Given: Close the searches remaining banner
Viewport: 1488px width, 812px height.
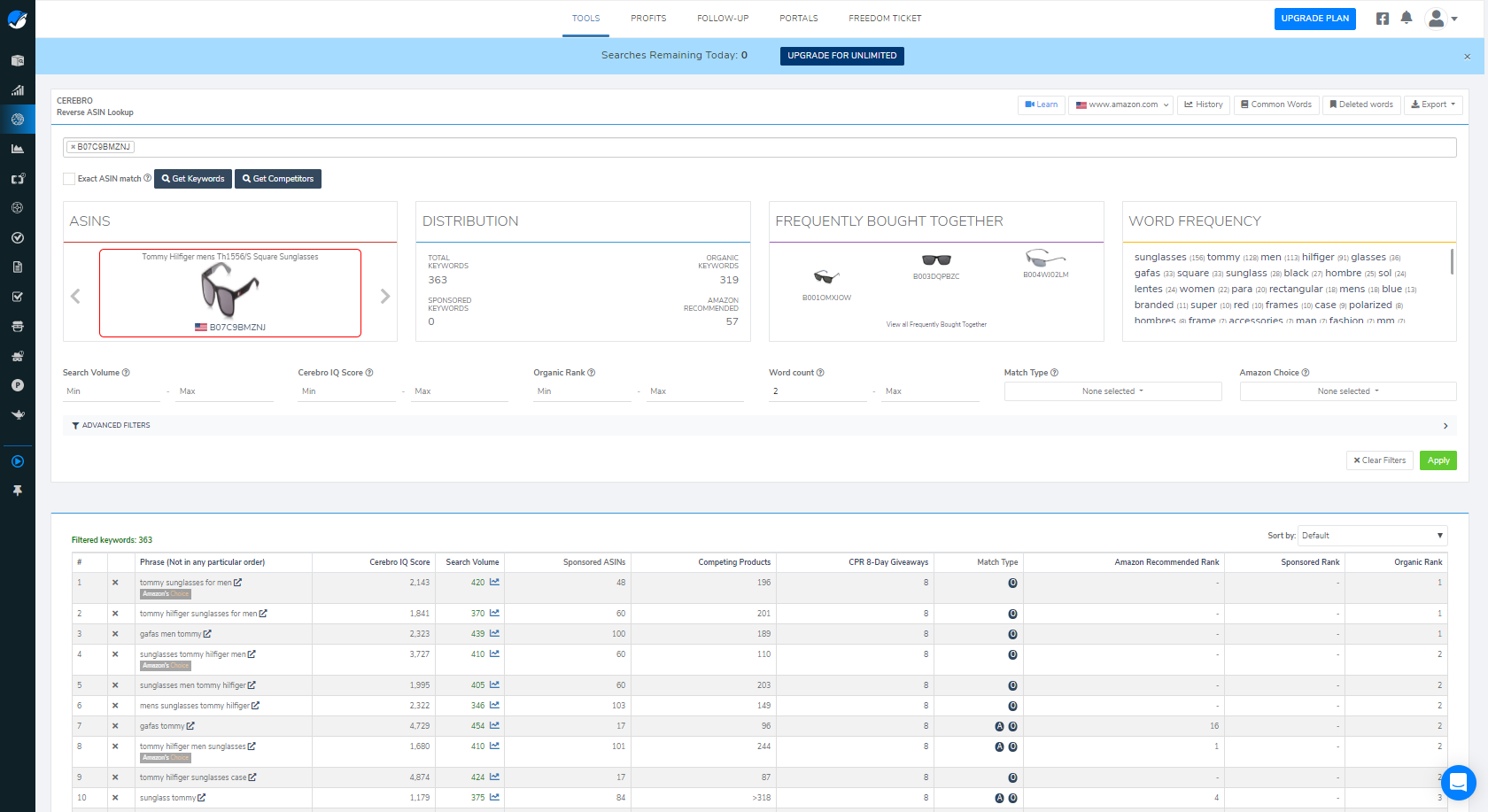Looking at the screenshot, I should pos(1467,57).
